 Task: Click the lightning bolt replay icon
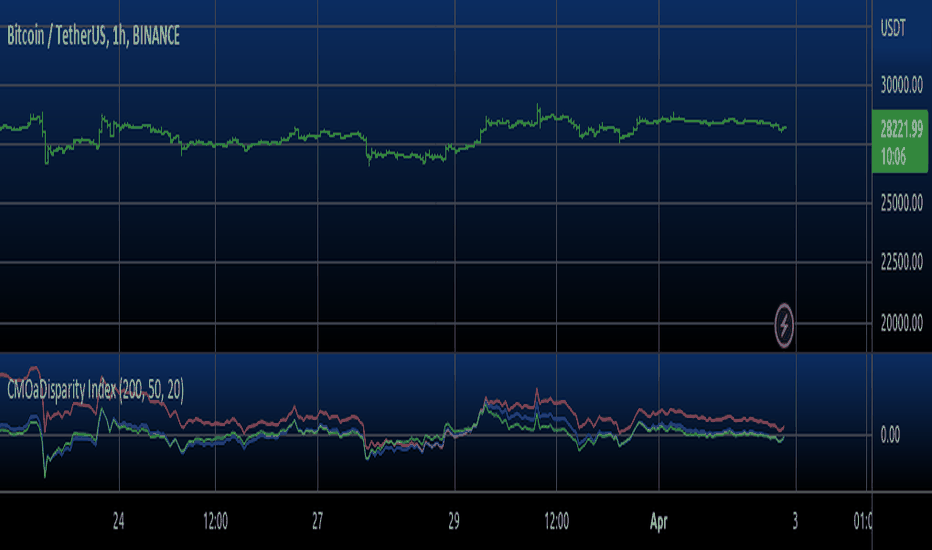(x=784, y=326)
